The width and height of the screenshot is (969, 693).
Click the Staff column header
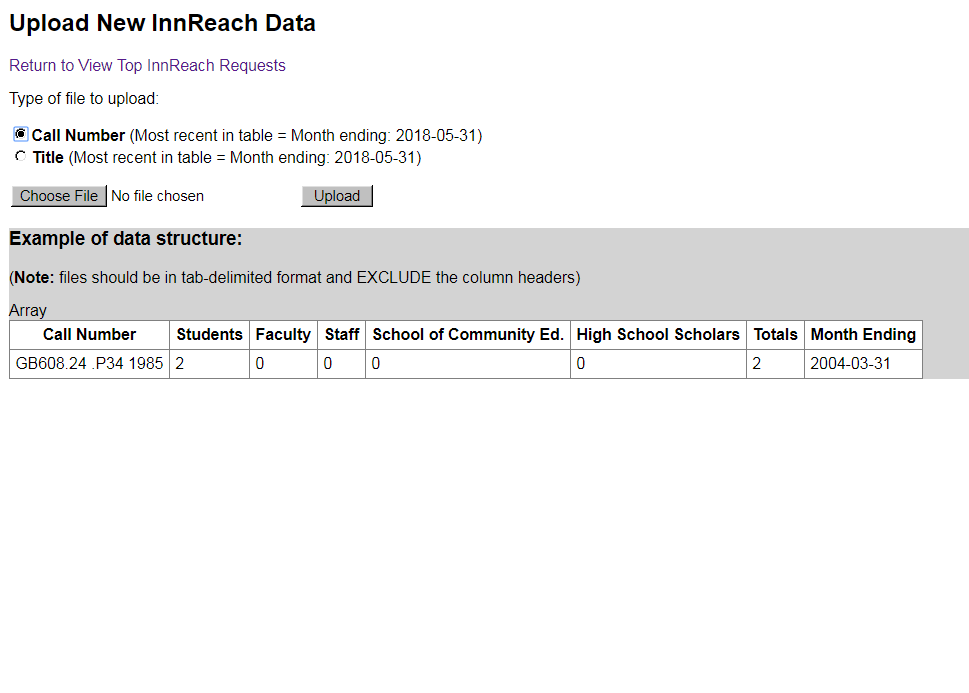342,335
